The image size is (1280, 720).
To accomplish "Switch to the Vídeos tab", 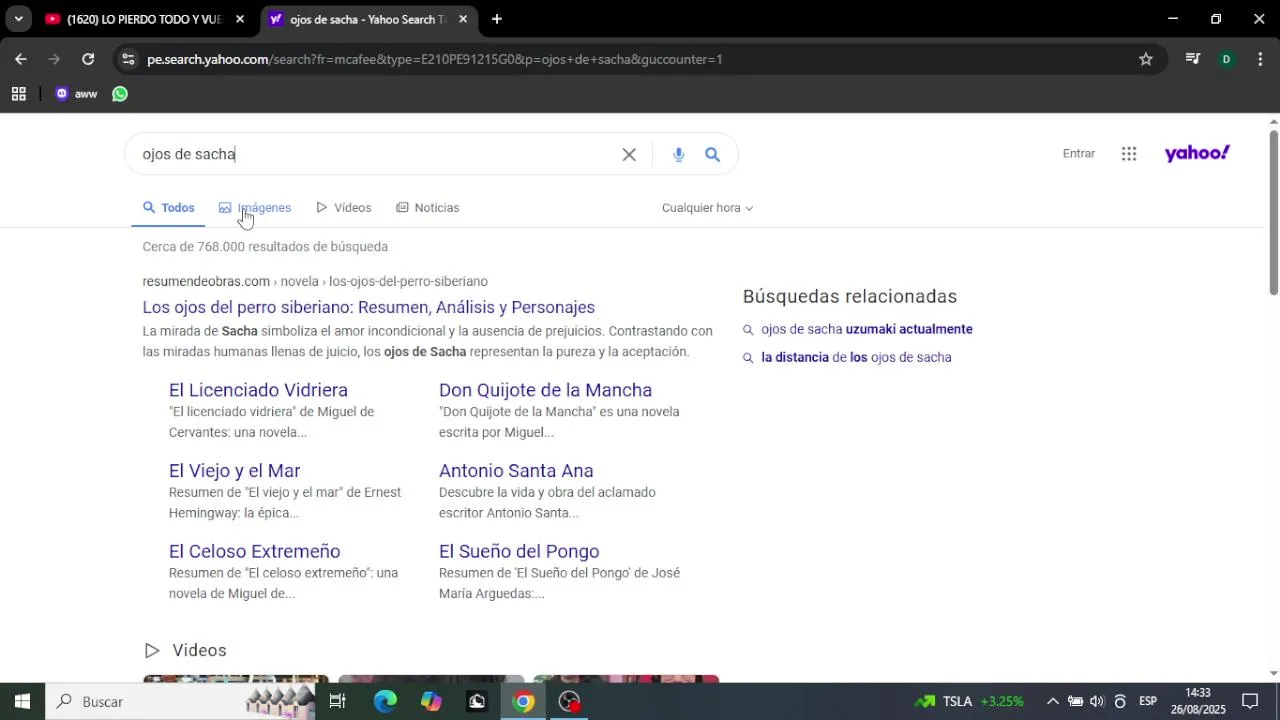I will click(344, 208).
